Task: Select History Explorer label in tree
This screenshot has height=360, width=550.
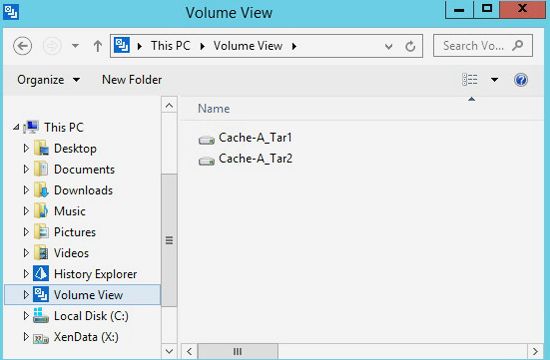Action: pos(95,274)
